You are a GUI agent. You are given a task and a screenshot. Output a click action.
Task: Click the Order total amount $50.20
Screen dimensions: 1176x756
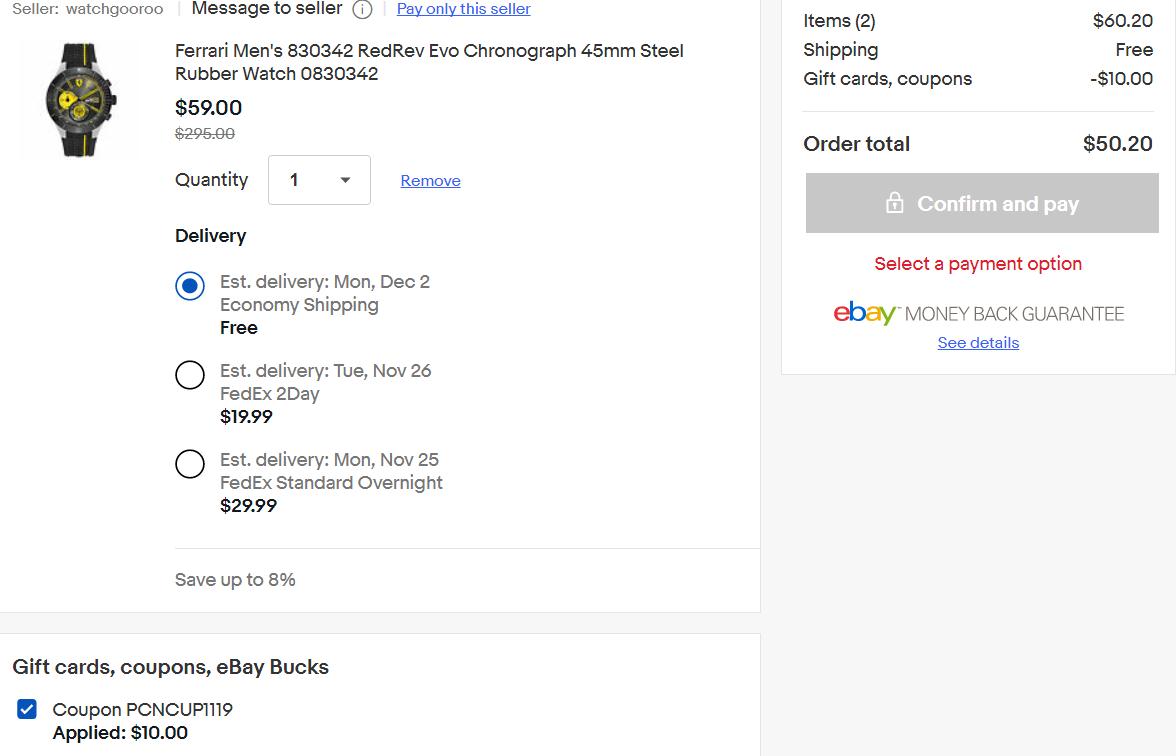click(x=1118, y=144)
